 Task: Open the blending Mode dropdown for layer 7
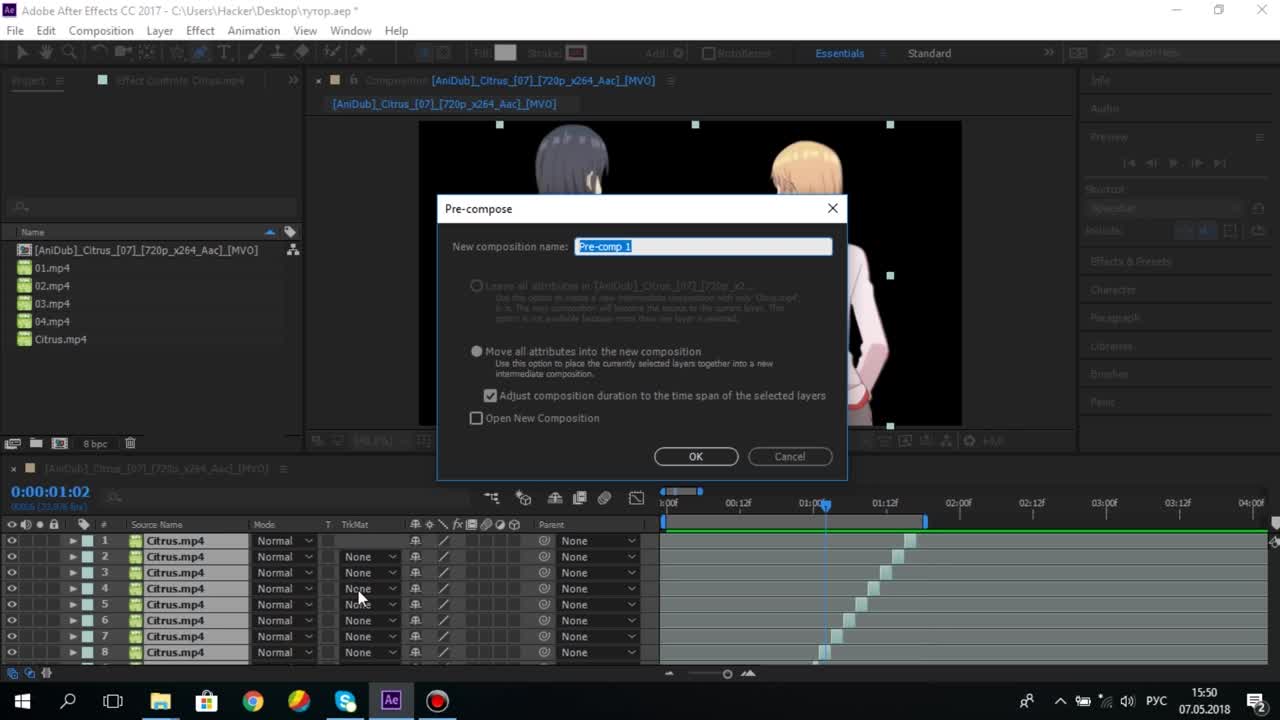(x=285, y=637)
